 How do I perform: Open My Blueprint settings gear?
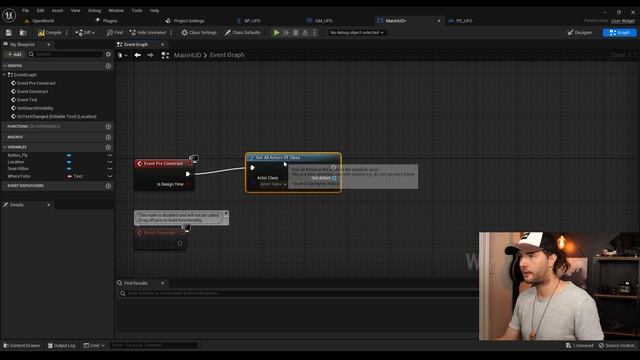tap(108, 54)
